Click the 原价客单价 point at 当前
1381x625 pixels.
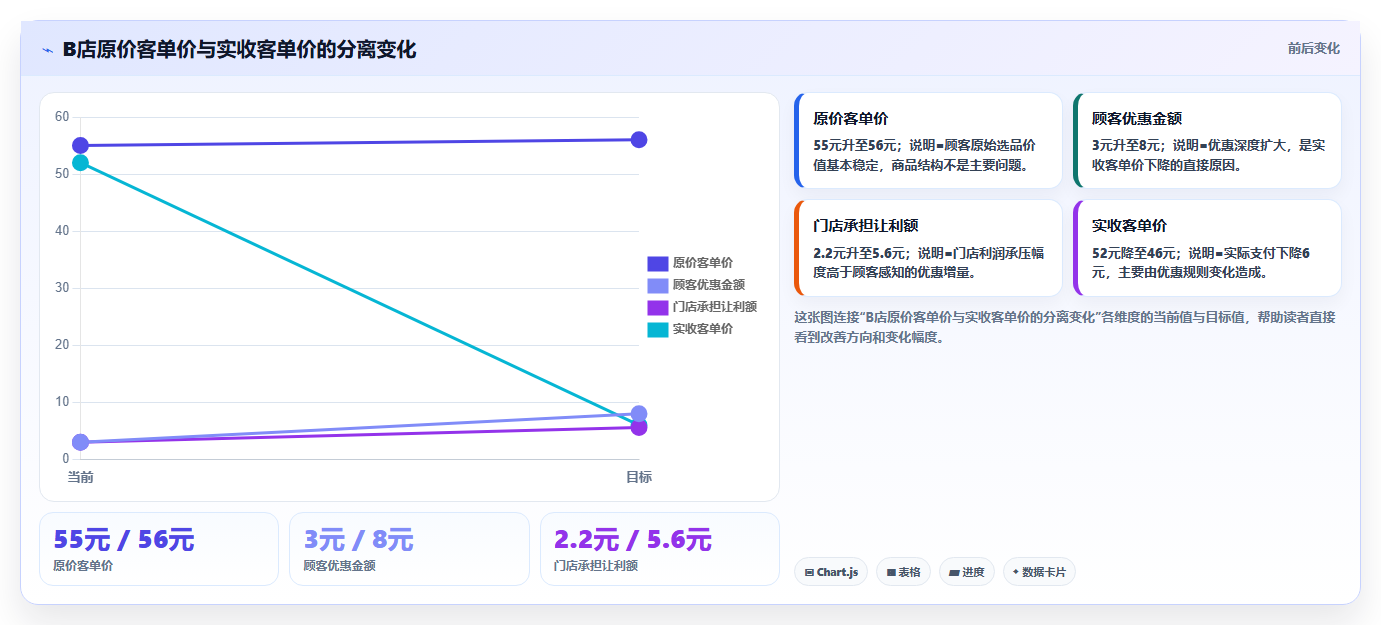pos(81,146)
